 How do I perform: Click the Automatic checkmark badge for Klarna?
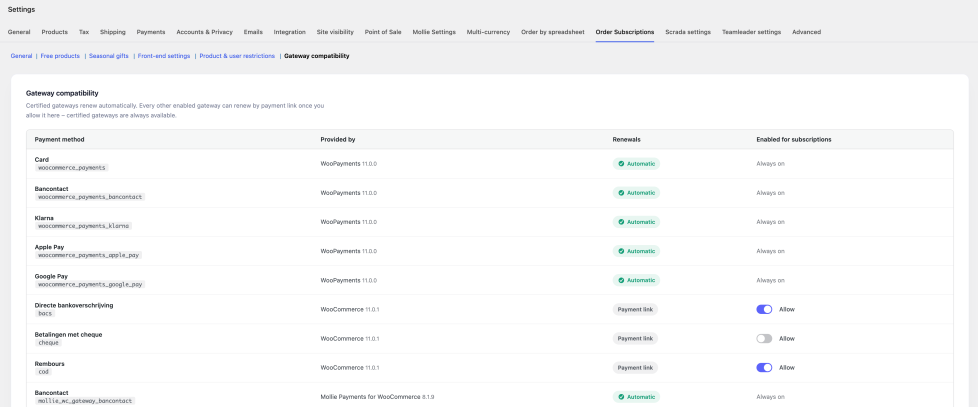point(636,222)
